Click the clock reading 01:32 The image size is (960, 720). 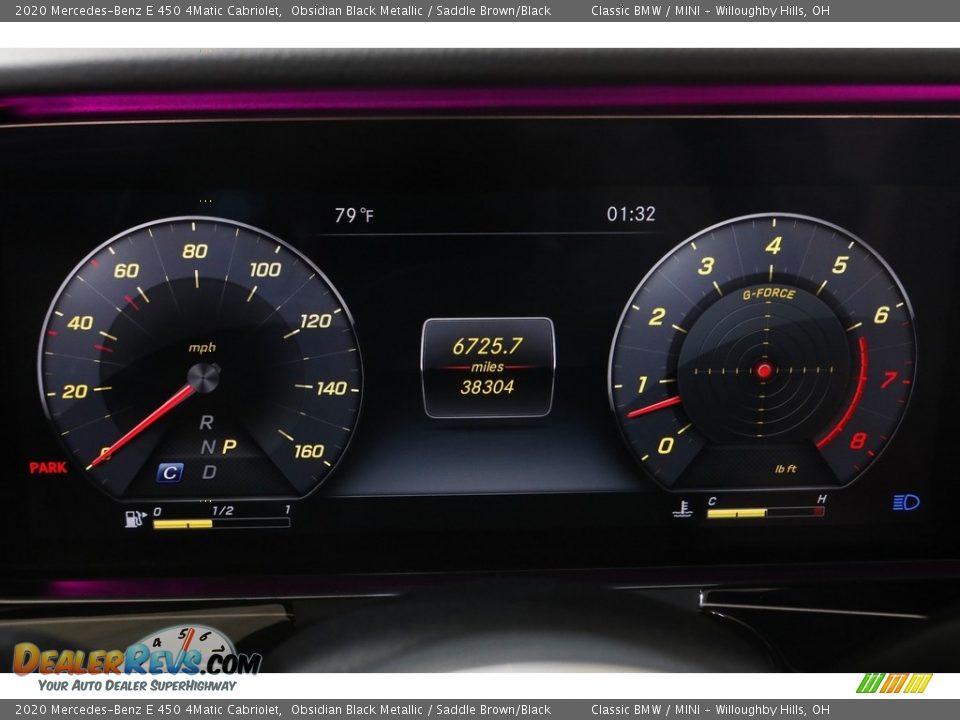tap(631, 214)
